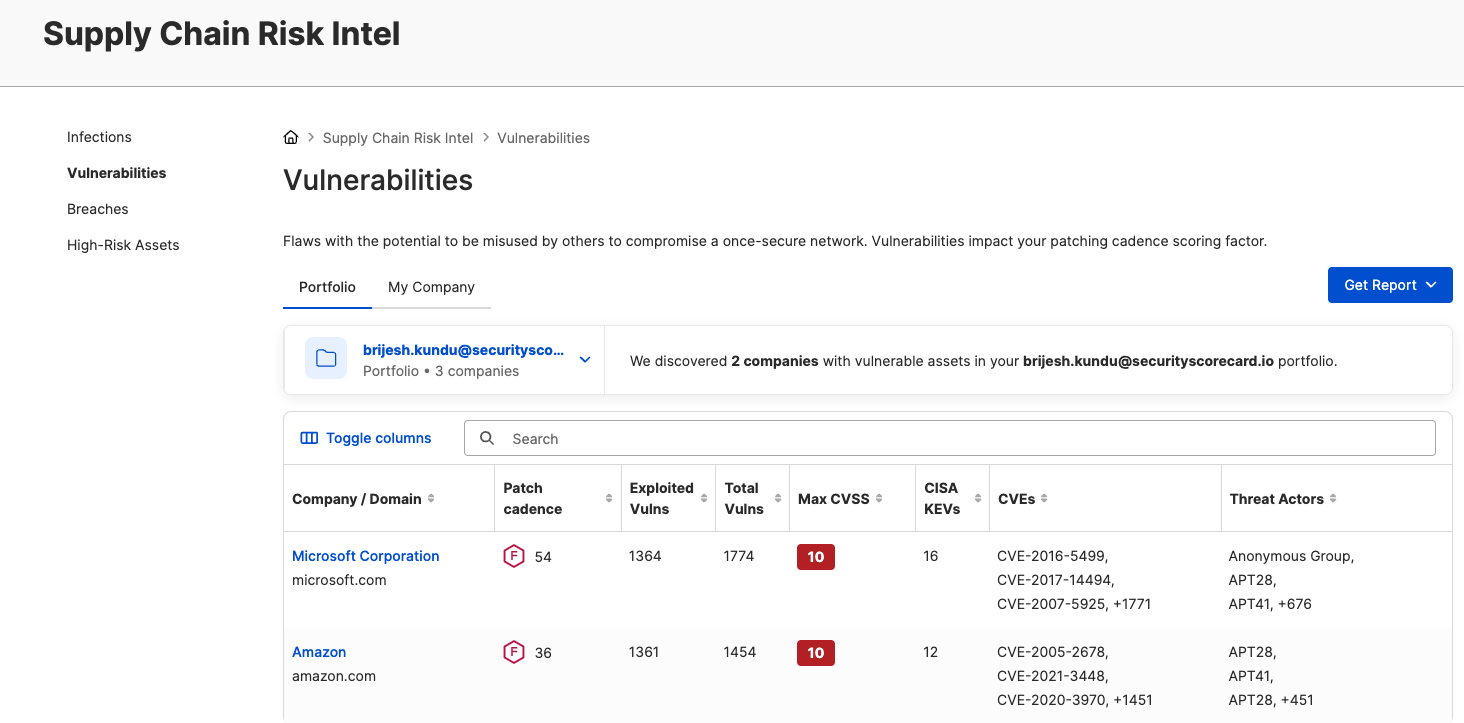1464x723 pixels.
Task: Click the Portfolio • 3 companies subtitle
Action: click(441, 371)
